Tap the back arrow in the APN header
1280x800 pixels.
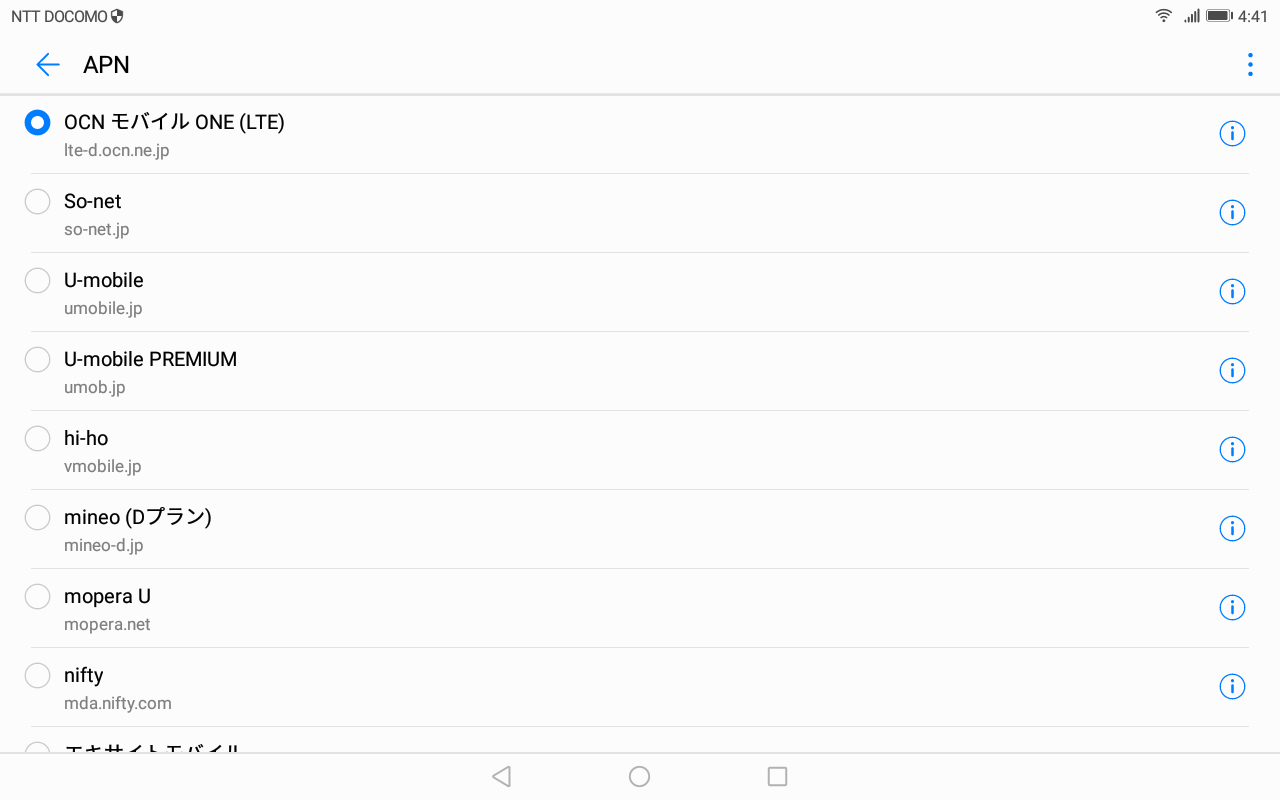[x=47, y=65]
